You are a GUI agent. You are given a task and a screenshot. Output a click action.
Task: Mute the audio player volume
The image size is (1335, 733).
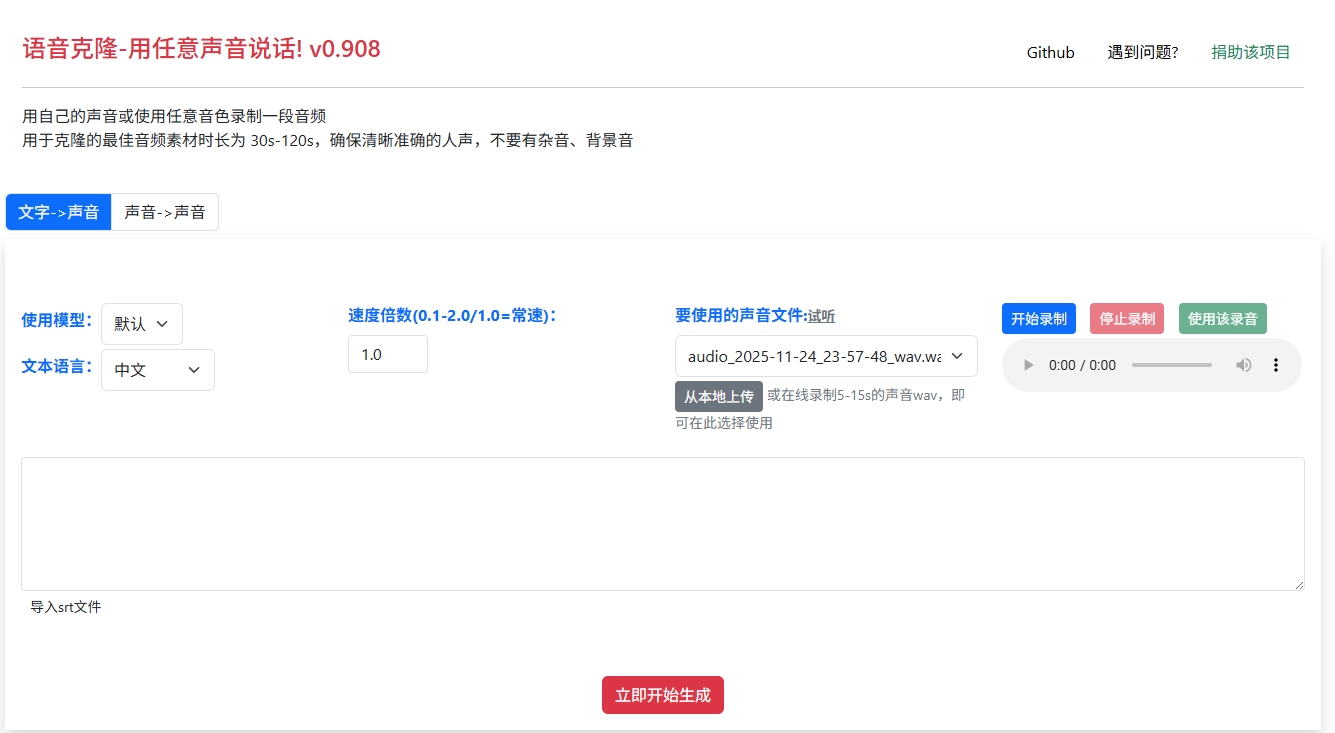[1243, 364]
